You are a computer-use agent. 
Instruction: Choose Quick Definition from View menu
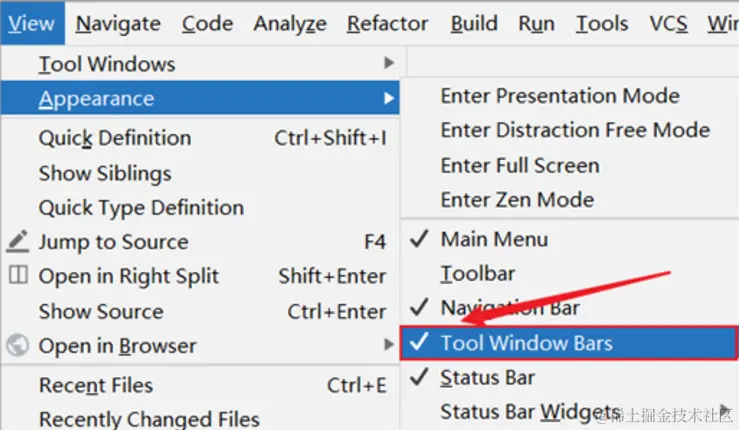(x=114, y=138)
